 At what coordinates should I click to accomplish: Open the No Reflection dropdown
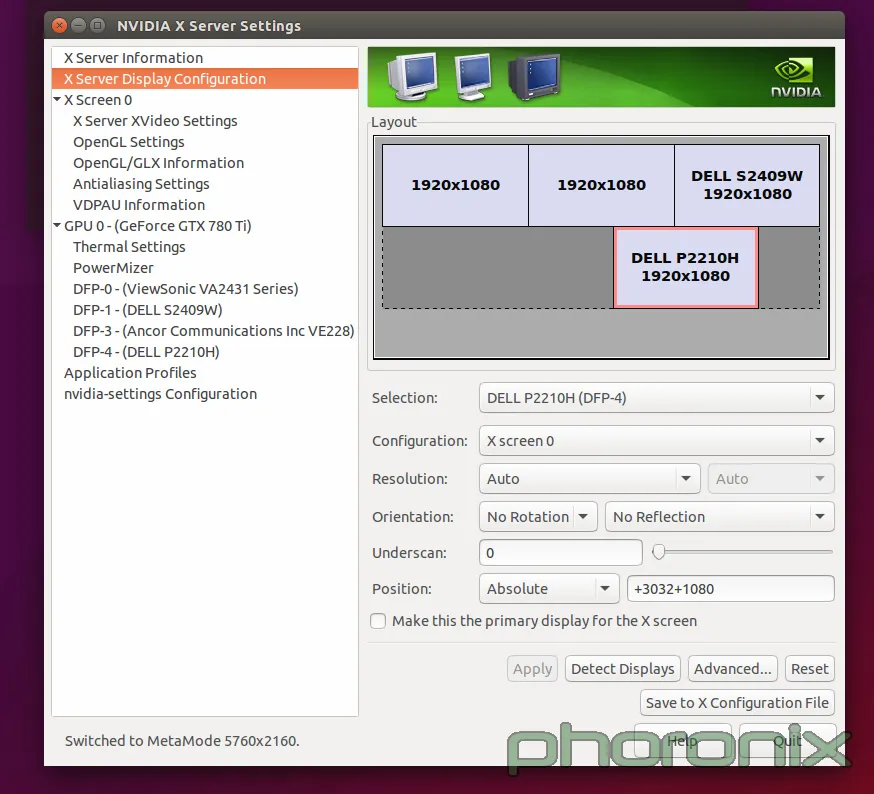[x=720, y=517]
